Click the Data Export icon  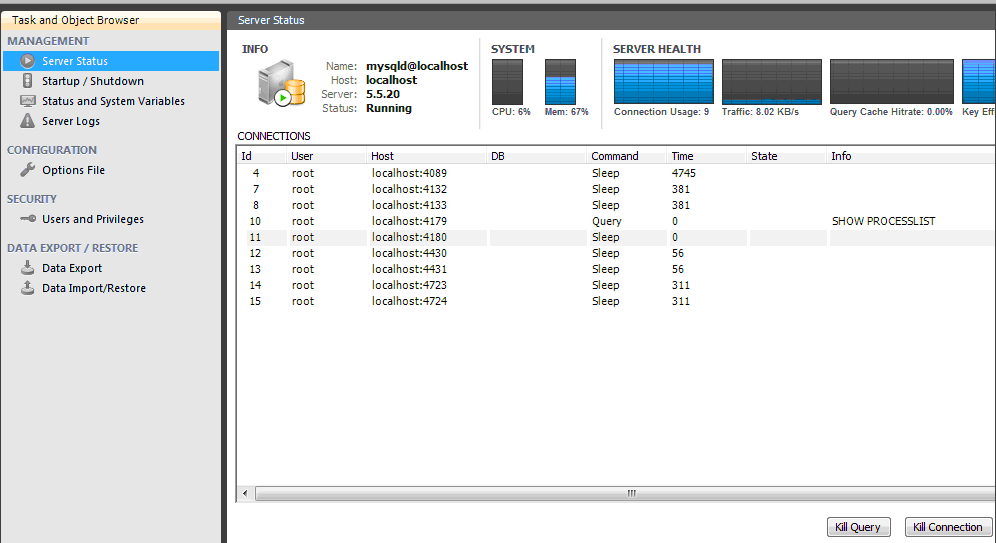[x=28, y=268]
